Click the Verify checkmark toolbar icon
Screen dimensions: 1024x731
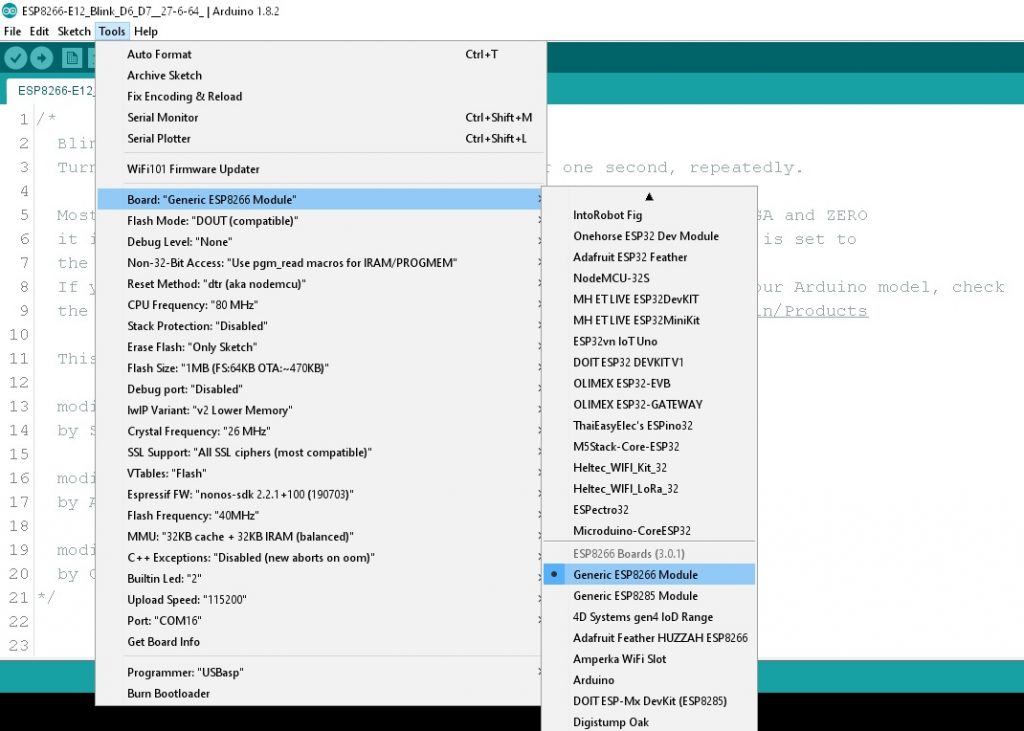tap(15, 58)
